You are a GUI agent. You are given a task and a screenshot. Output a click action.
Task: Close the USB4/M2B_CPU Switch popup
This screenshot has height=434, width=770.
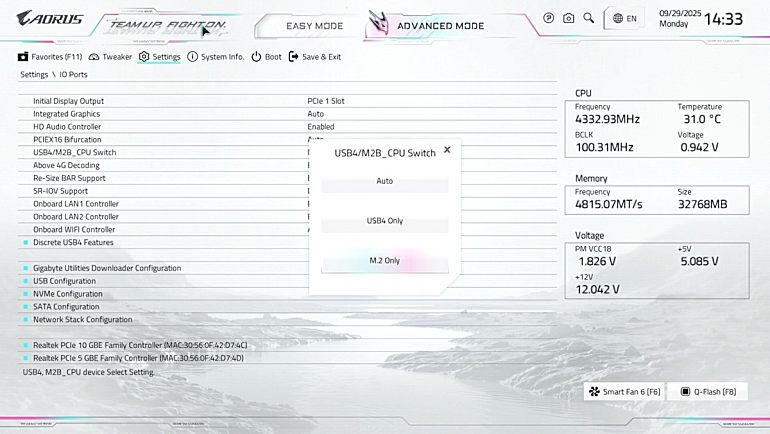point(447,150)
